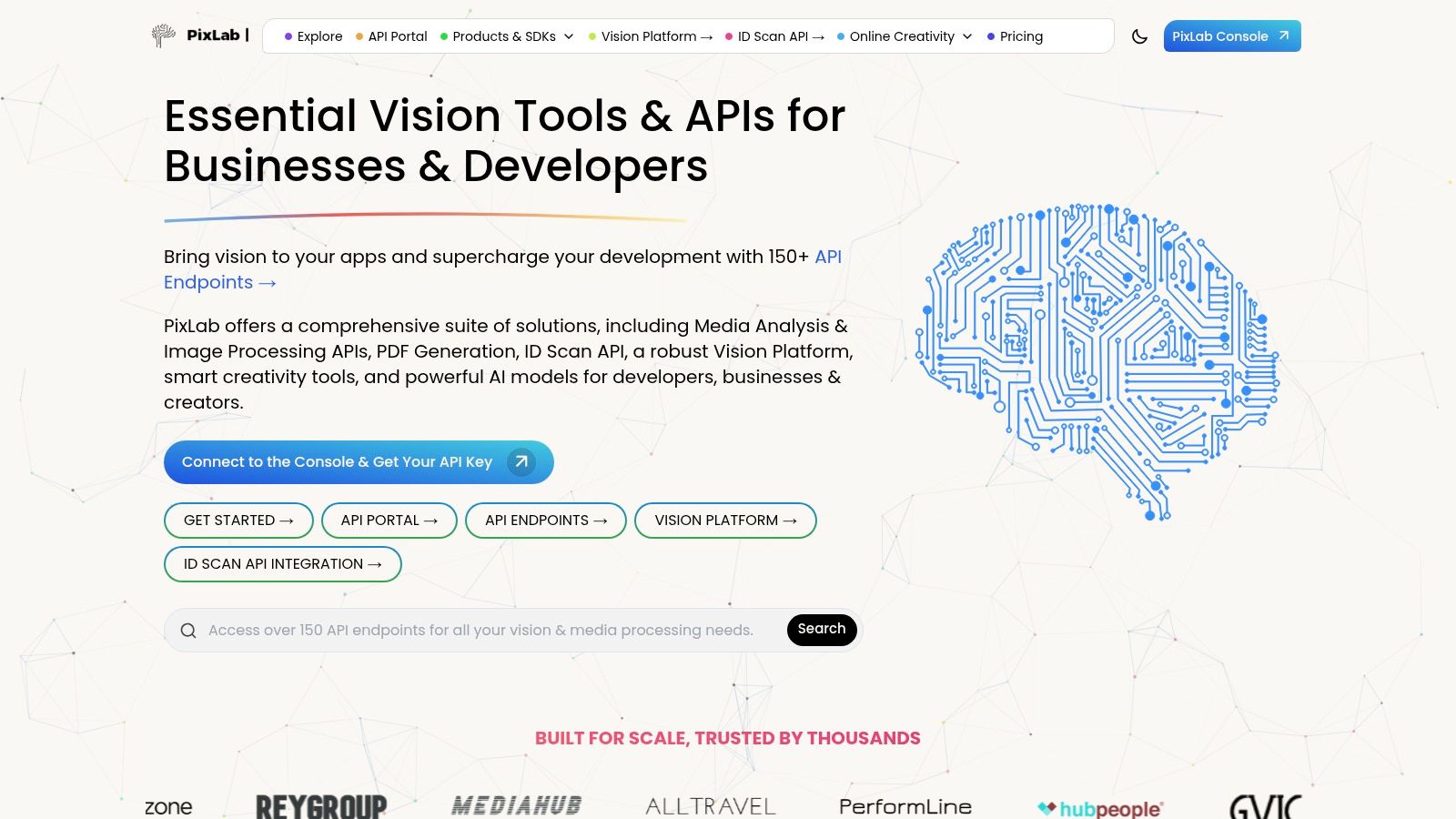This screenshot has width=1456, height=819.
Task: Click the REYGROUP logo
Action: point(321,806)
